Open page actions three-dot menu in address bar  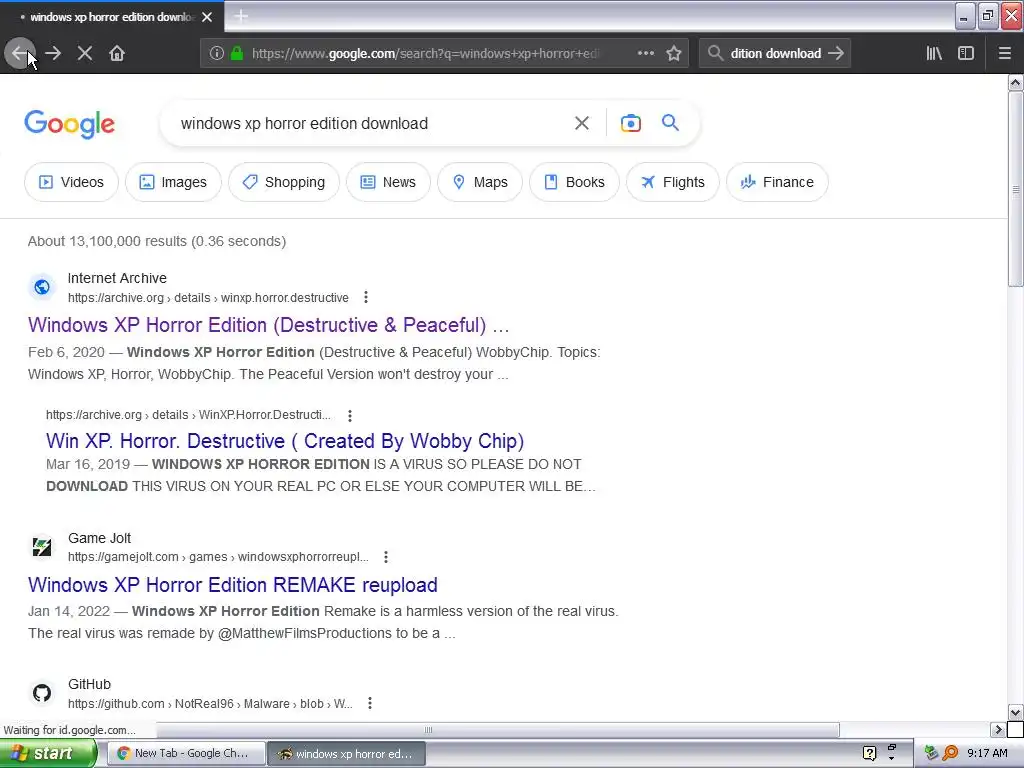tap(646, 53)
